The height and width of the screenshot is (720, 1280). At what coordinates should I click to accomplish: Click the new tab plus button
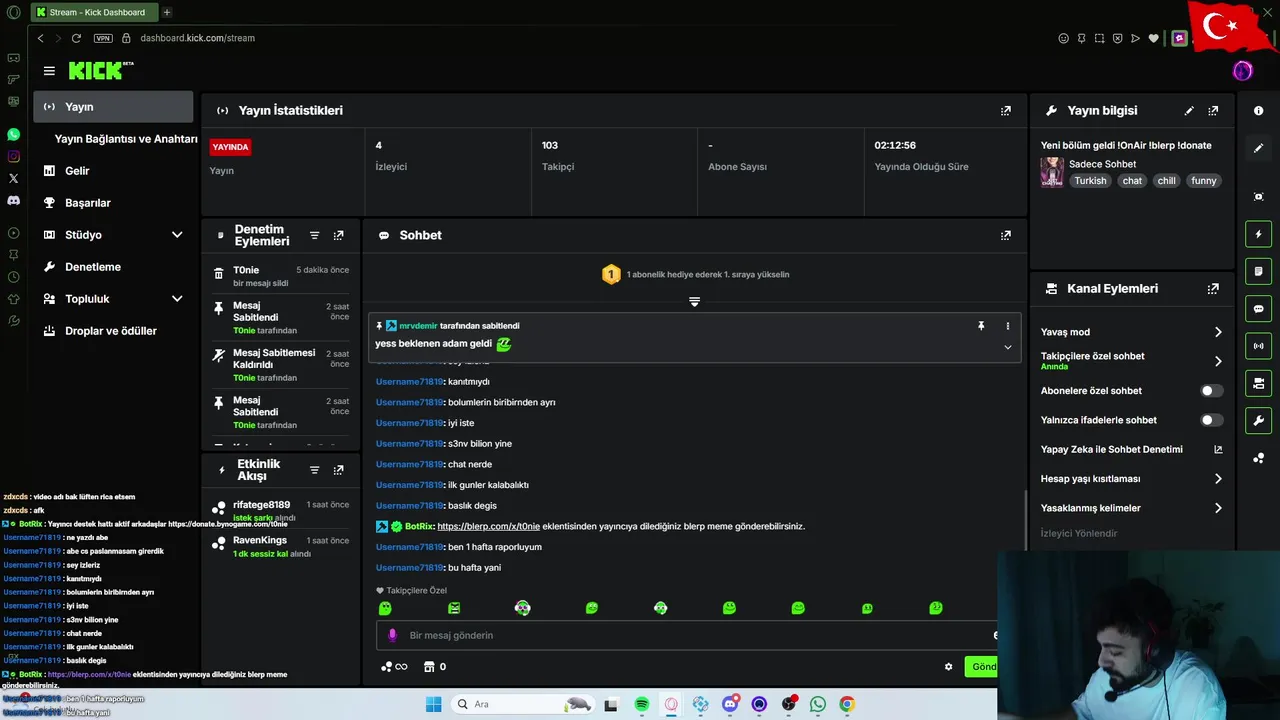click(167, 12)
